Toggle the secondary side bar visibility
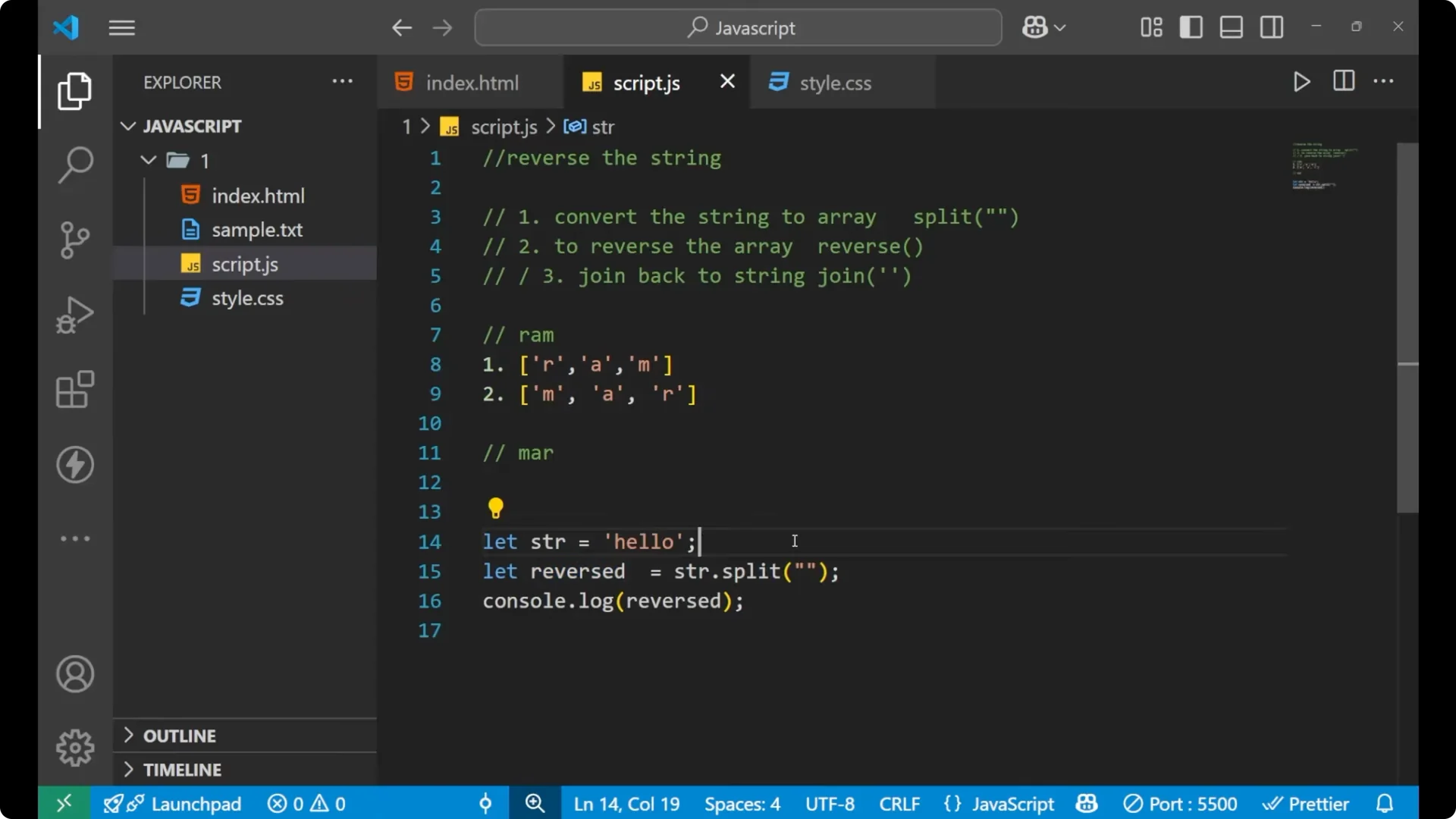This screenshot has width=1456, height=819. click(x=1271, y=27)
